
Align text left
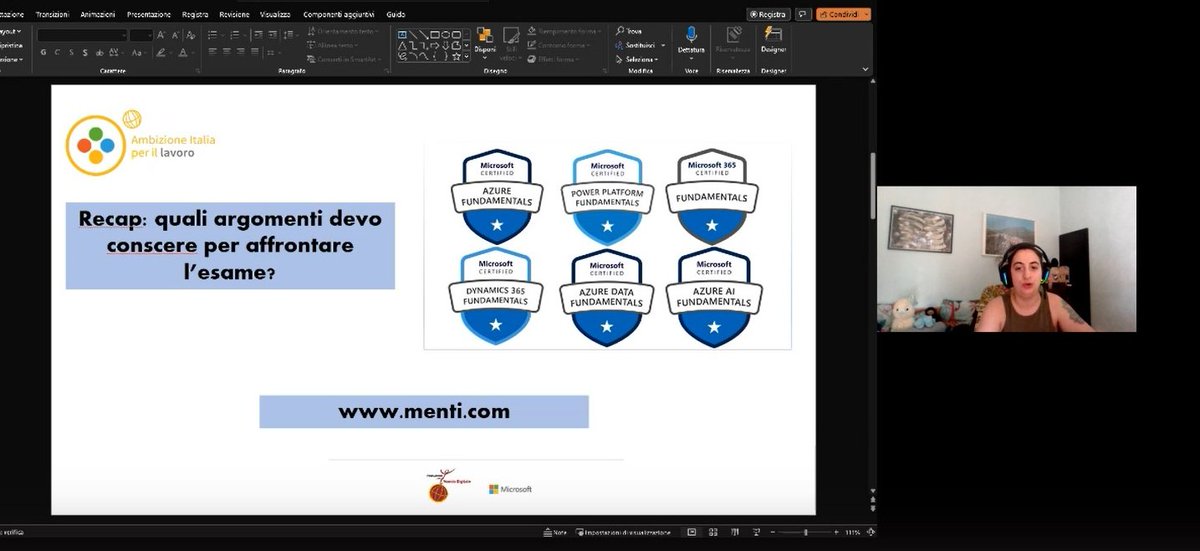coord(212,52)
